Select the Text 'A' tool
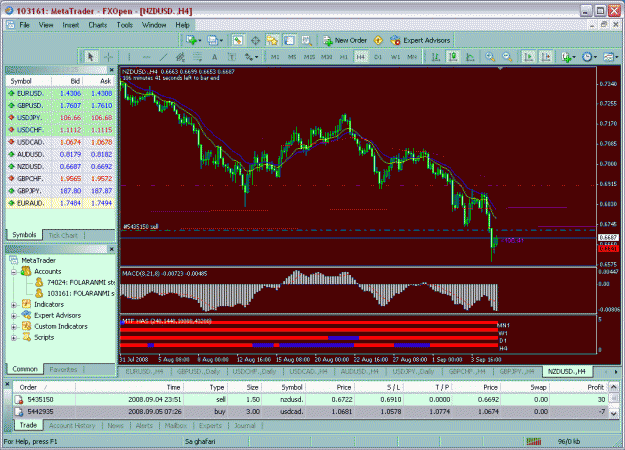Viewport: 625px width, 450px height. click(x=214, y=57)
